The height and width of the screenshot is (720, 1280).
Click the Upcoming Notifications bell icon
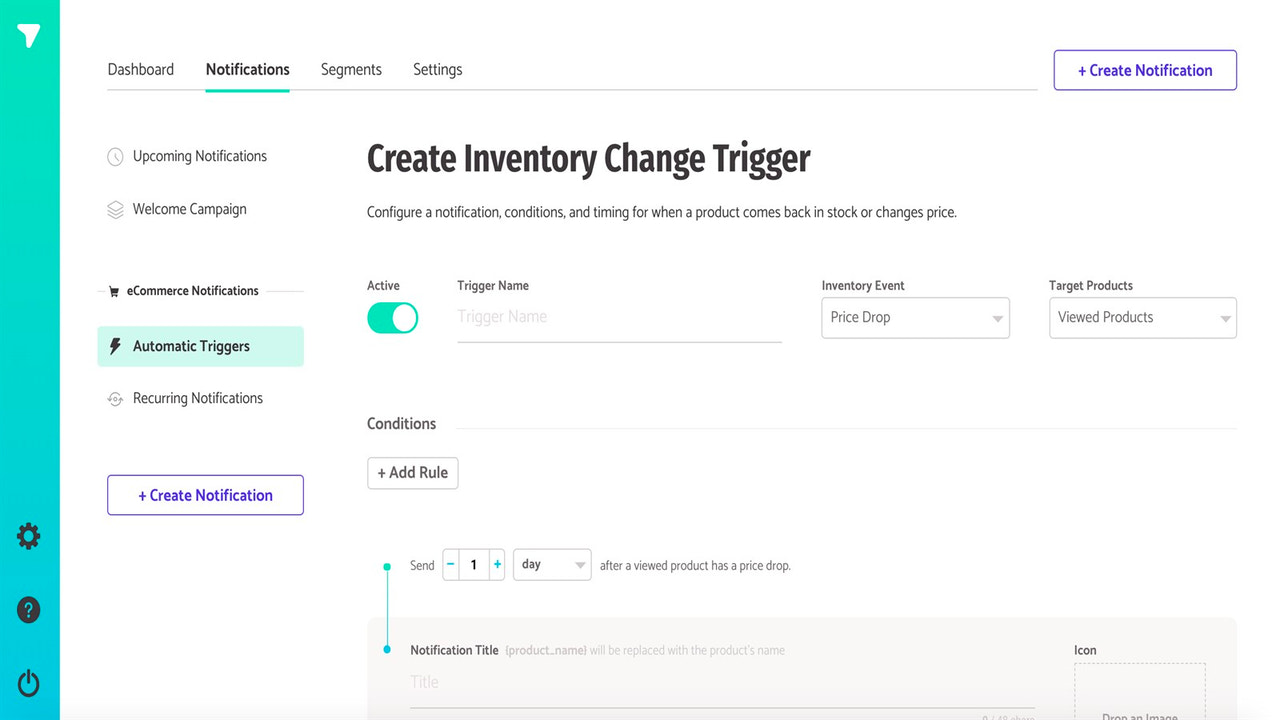click(115, 156)
